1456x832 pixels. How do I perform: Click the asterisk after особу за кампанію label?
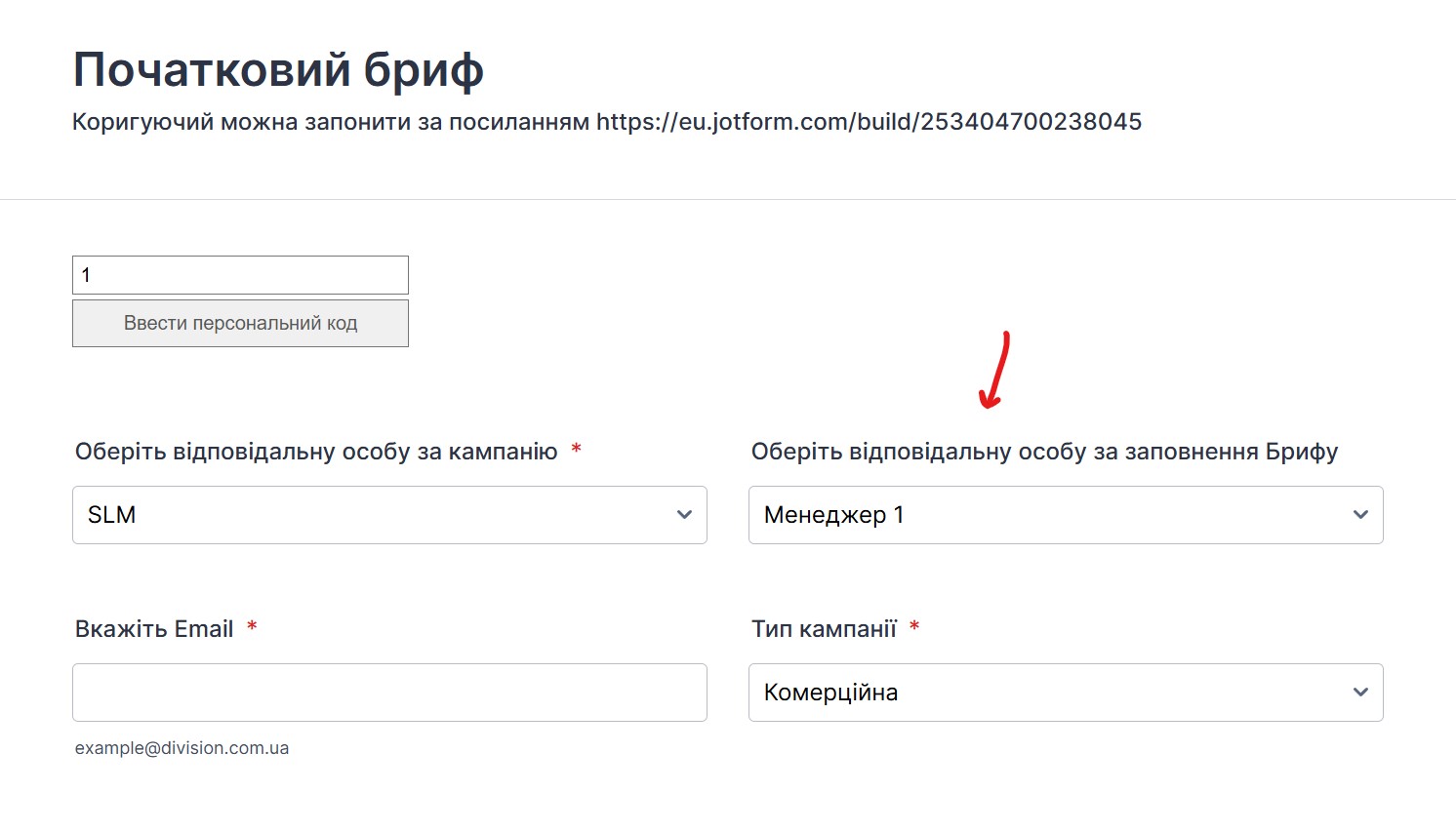576,449
